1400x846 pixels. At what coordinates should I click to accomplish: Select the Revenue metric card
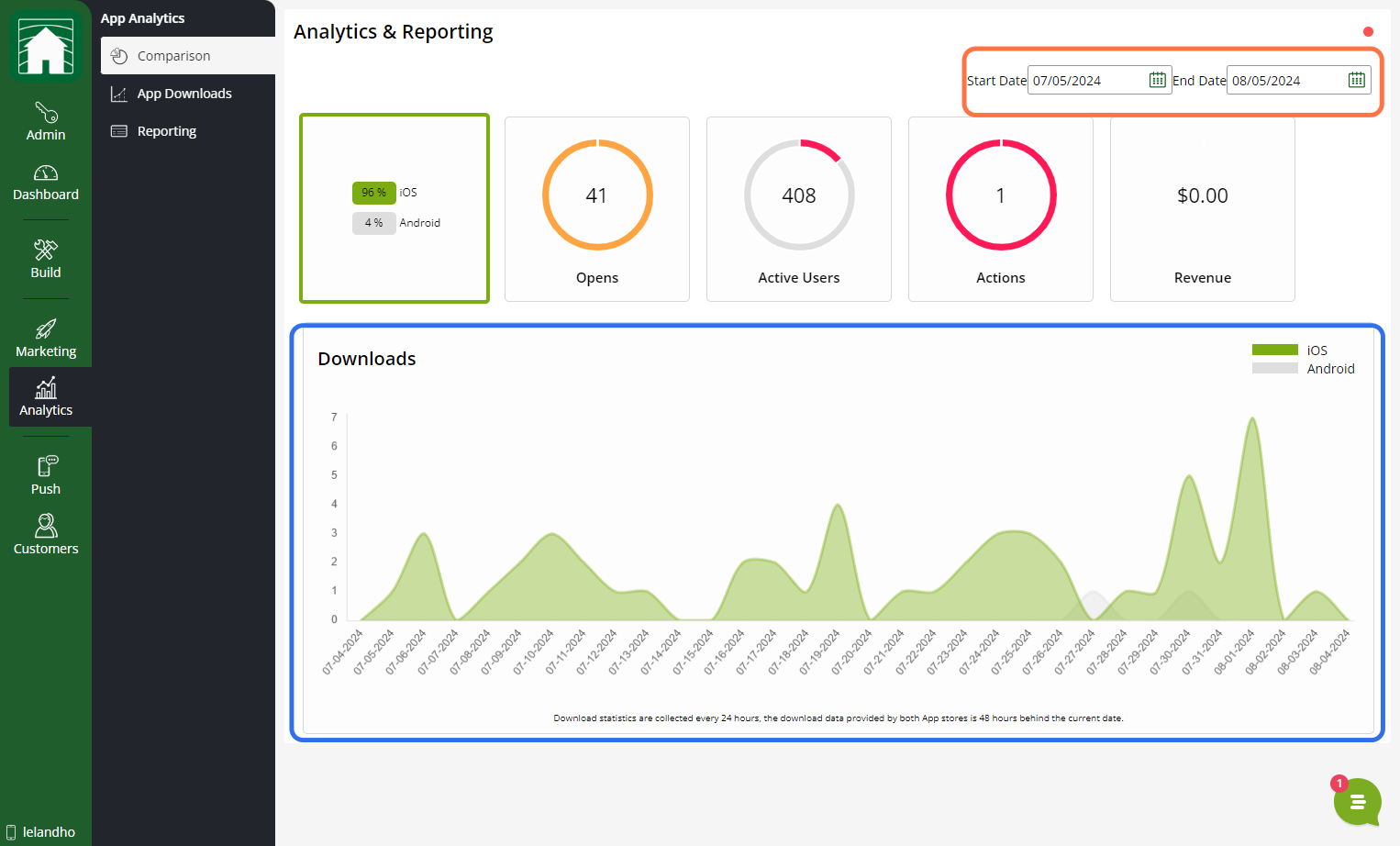1203,209
